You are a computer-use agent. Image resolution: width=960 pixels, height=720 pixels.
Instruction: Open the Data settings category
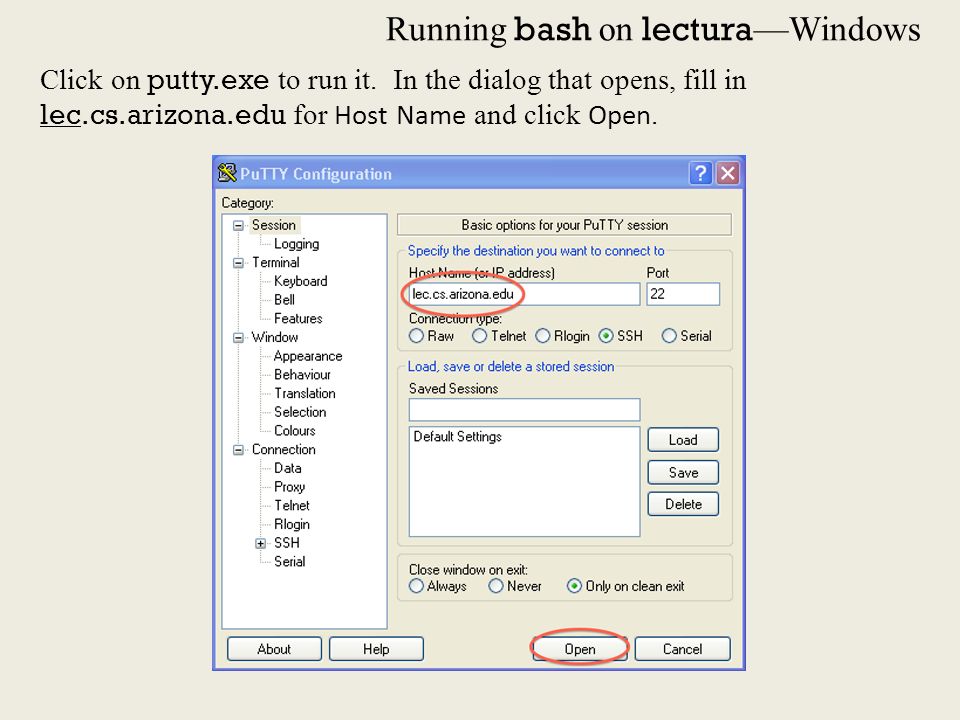pos(288,468)
